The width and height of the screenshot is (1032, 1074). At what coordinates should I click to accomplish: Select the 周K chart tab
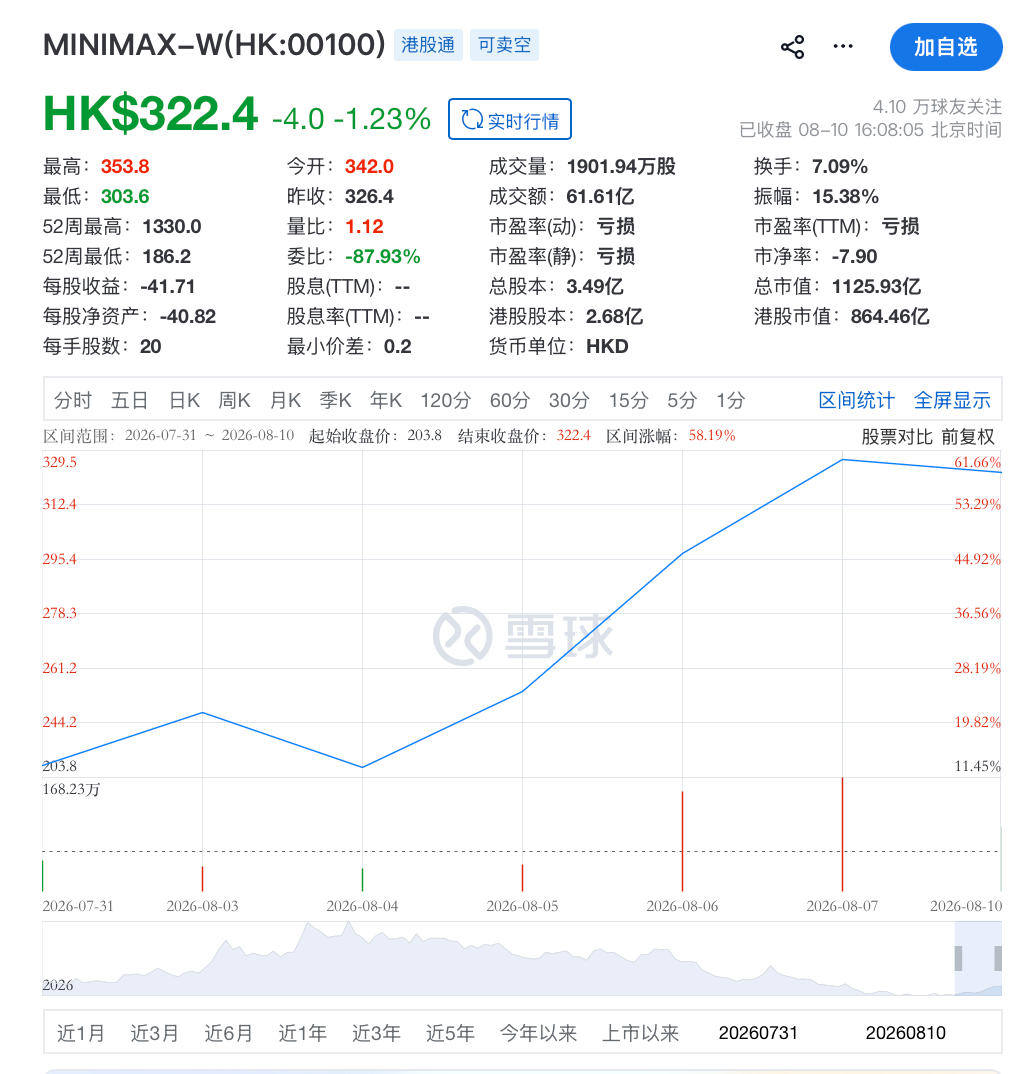pyautogui.click(x=234, y=400)
